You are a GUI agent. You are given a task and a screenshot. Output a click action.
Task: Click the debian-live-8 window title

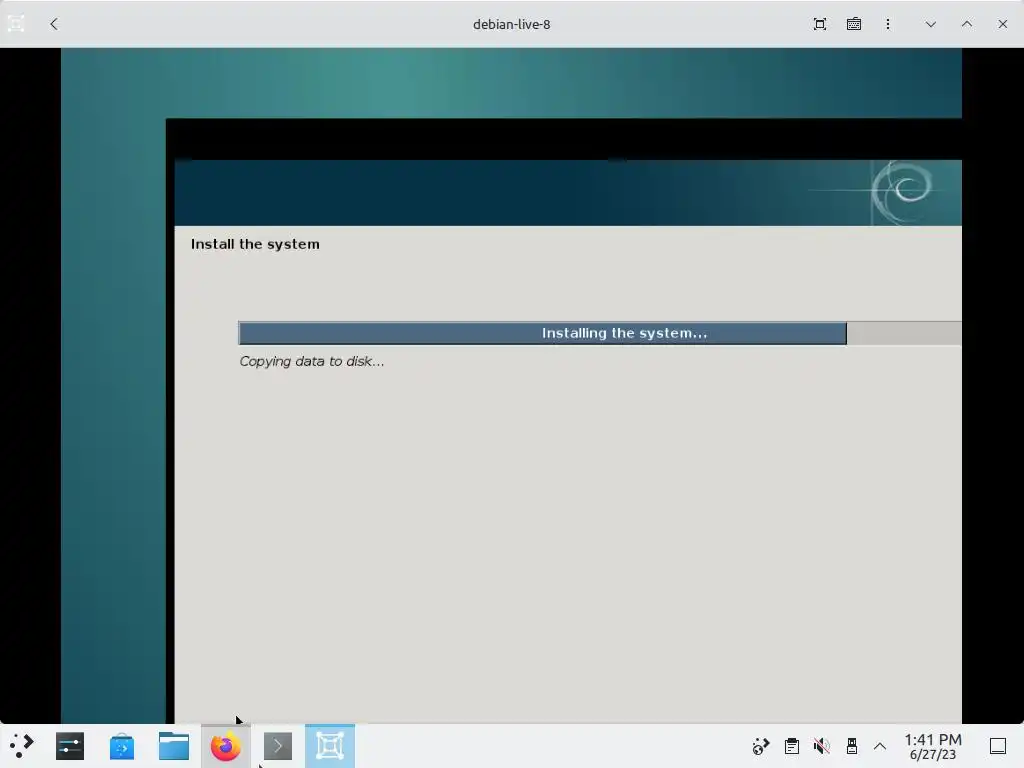[x=511, y=24]
